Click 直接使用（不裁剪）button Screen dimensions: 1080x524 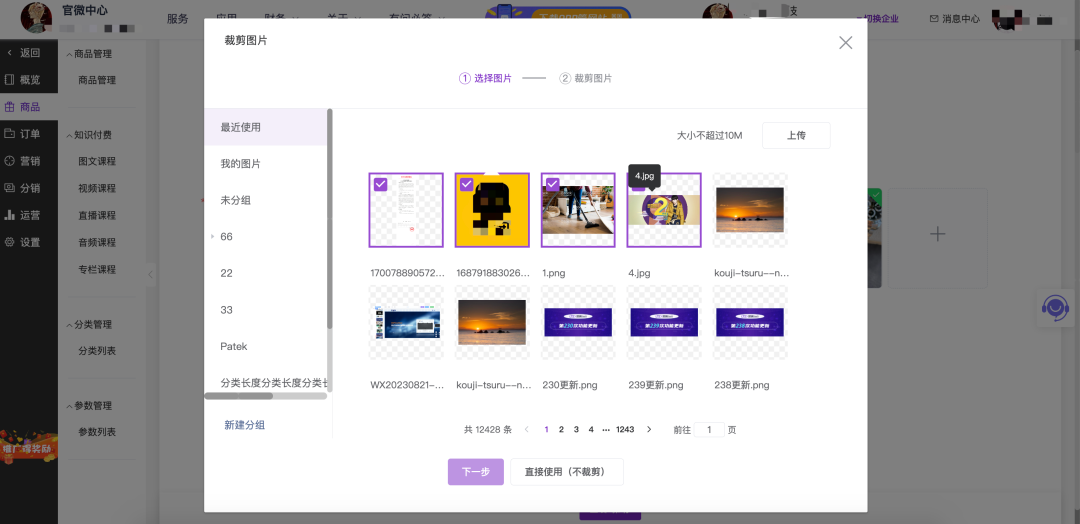[x=566, y=472]
